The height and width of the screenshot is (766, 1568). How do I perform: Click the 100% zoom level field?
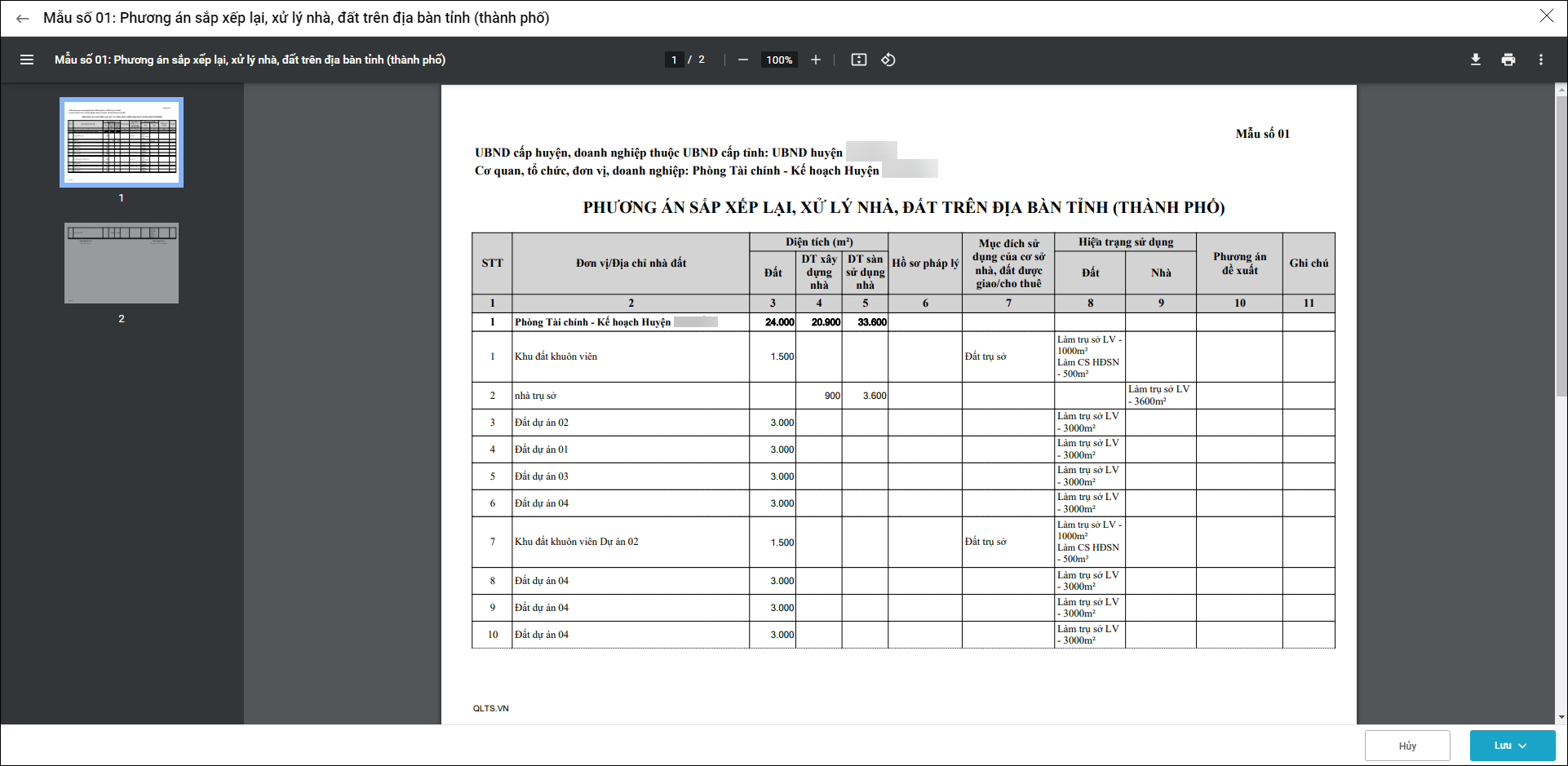(779, 60)
